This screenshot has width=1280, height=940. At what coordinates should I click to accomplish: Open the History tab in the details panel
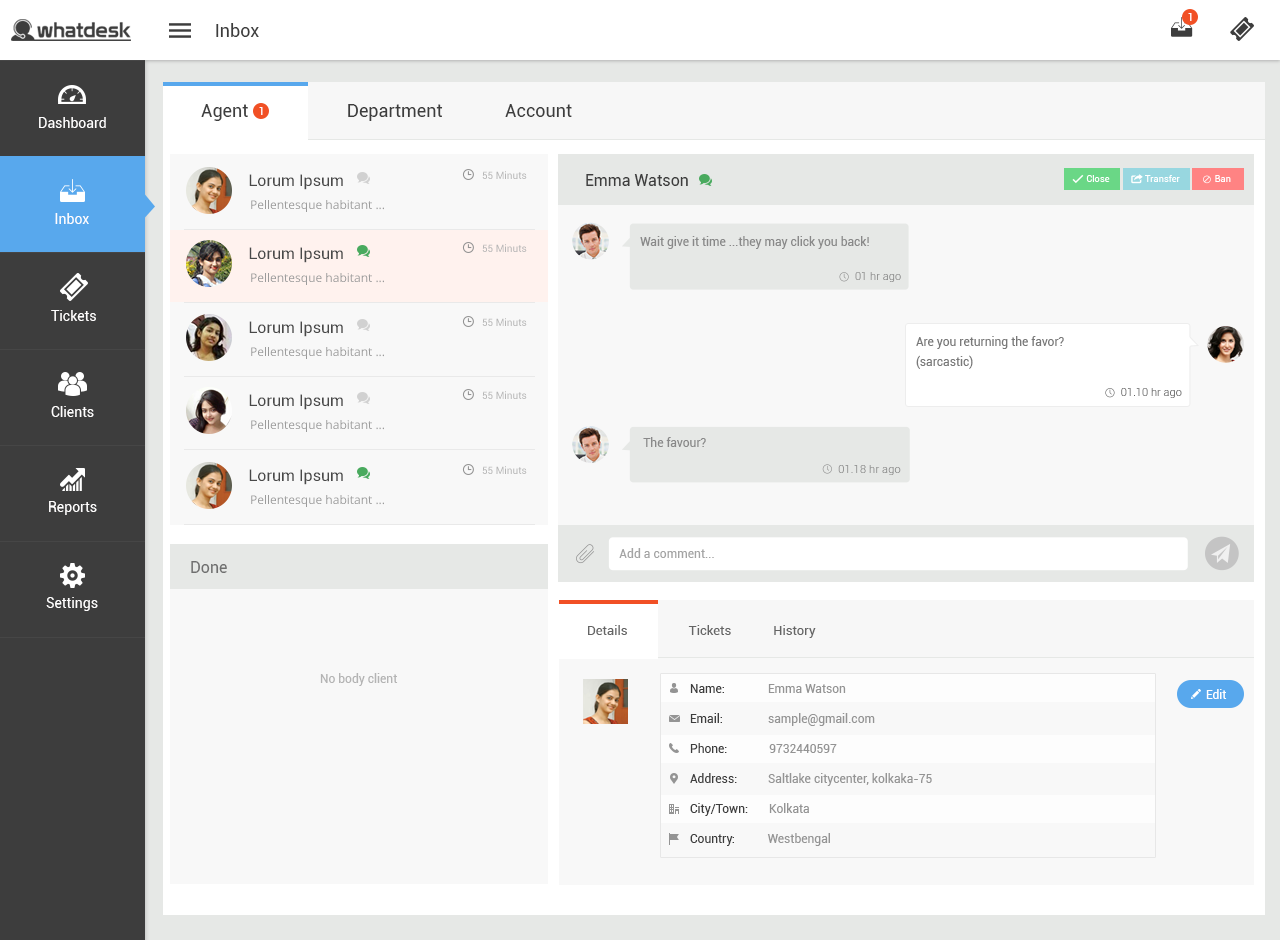[793, 630]
